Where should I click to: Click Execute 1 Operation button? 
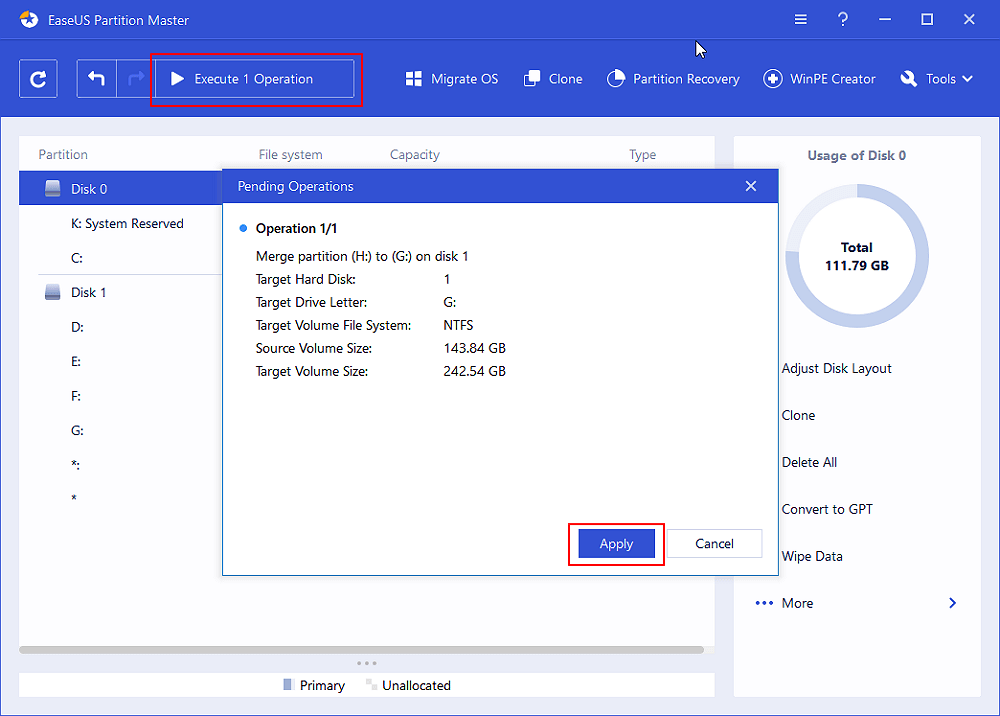tap(254, 79)
